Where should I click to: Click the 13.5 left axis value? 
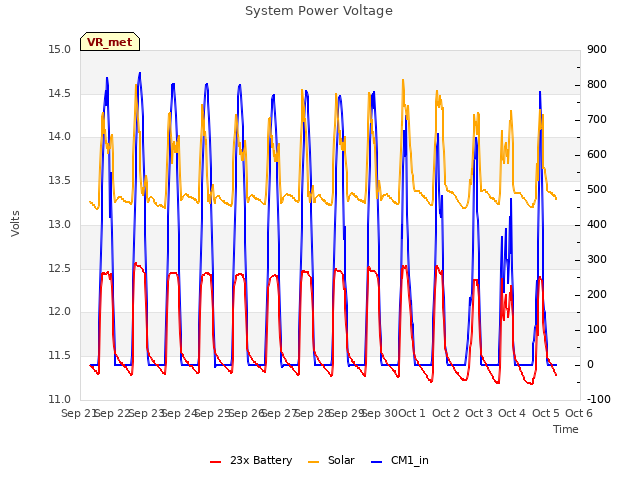pyautogui.click(x=60, y=180)
